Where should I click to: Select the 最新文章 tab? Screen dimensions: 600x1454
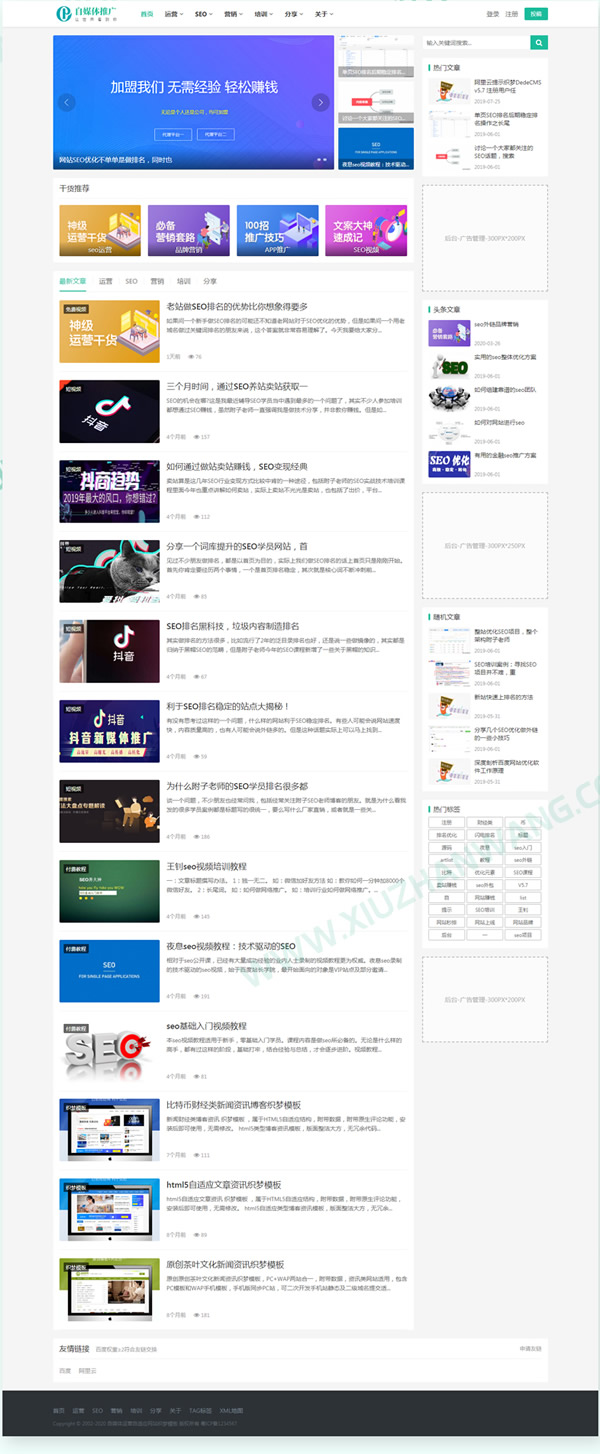[x=73, y=282]
